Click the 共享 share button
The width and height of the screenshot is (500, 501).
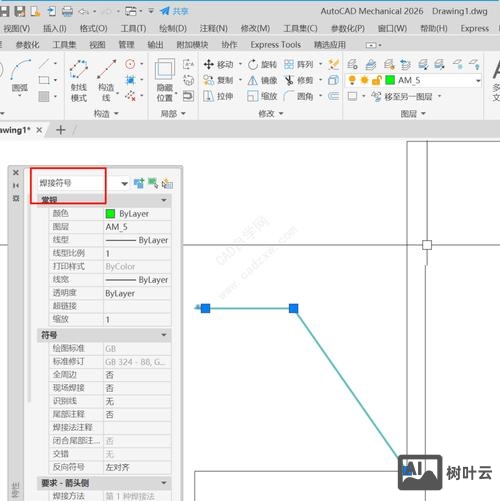pos(174,11)
